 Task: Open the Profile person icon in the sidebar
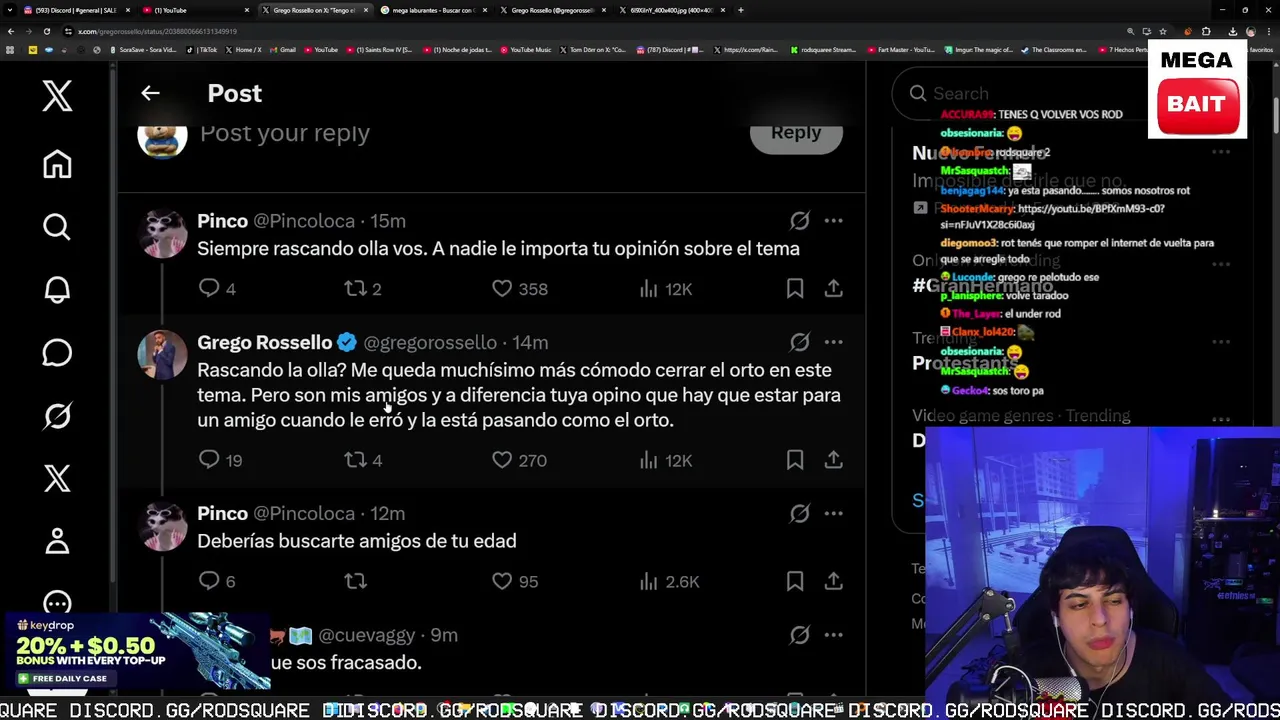(x=57, y=541)
